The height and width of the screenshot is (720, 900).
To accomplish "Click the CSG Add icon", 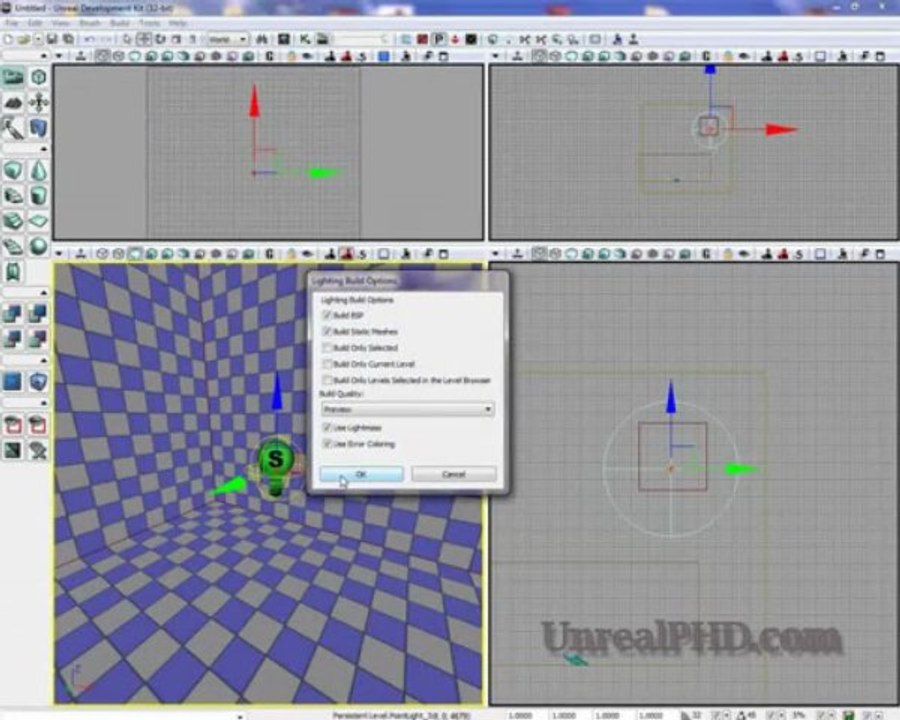I will (x=13, y=313).
